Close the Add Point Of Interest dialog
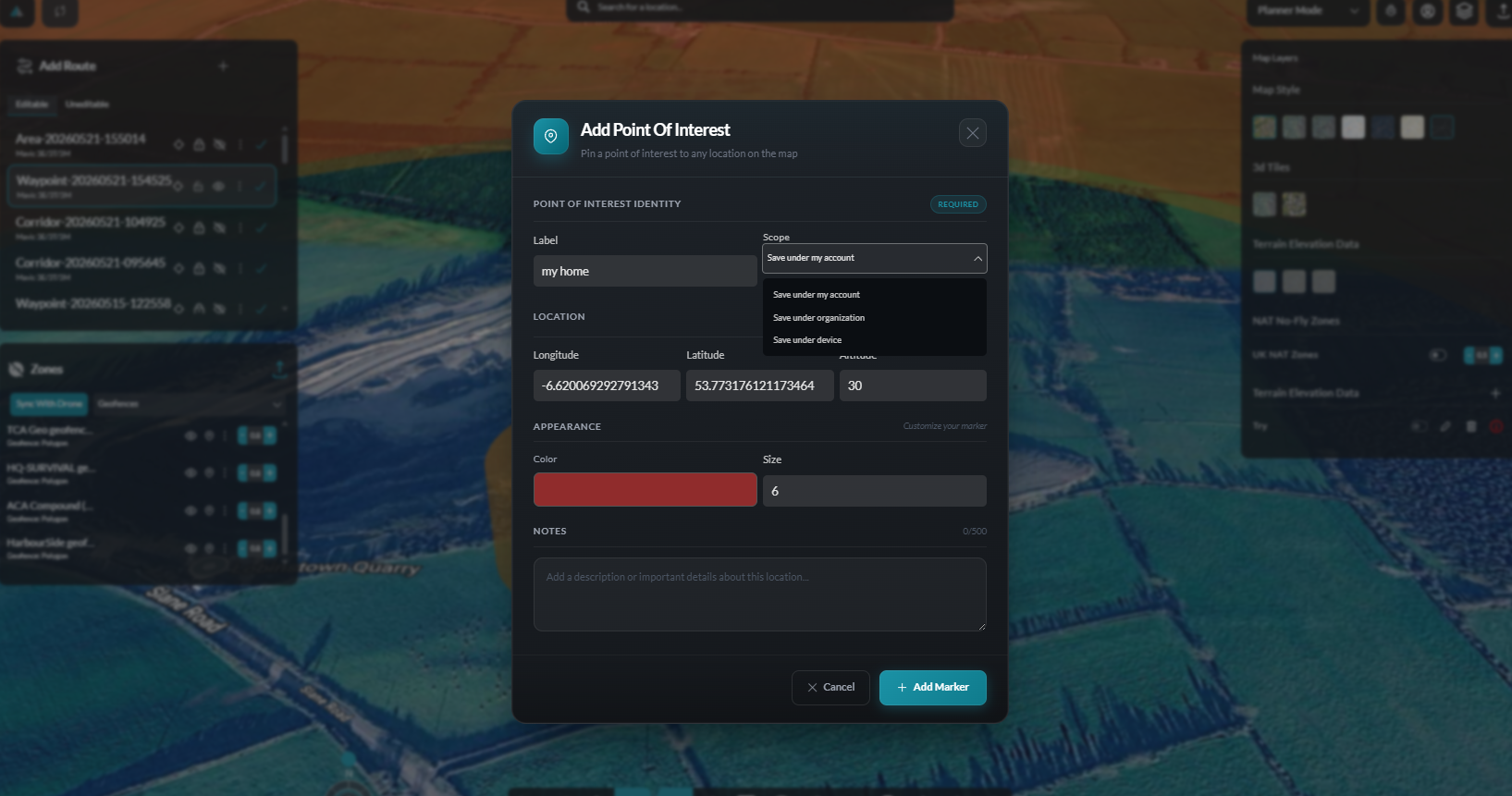The width and height of the screenshot is (1512, 796). coord(972,133)
